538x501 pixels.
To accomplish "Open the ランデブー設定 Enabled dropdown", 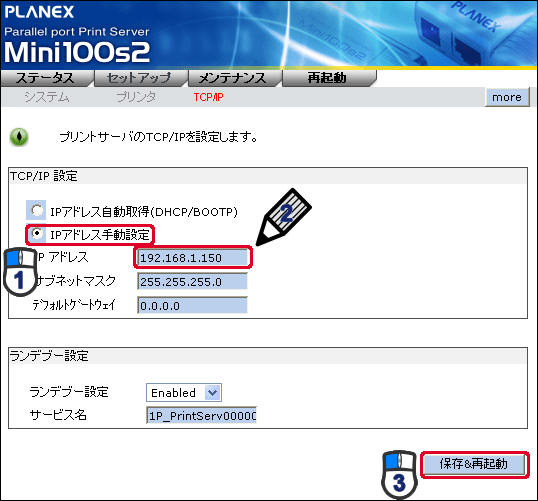I will [184, 393].
